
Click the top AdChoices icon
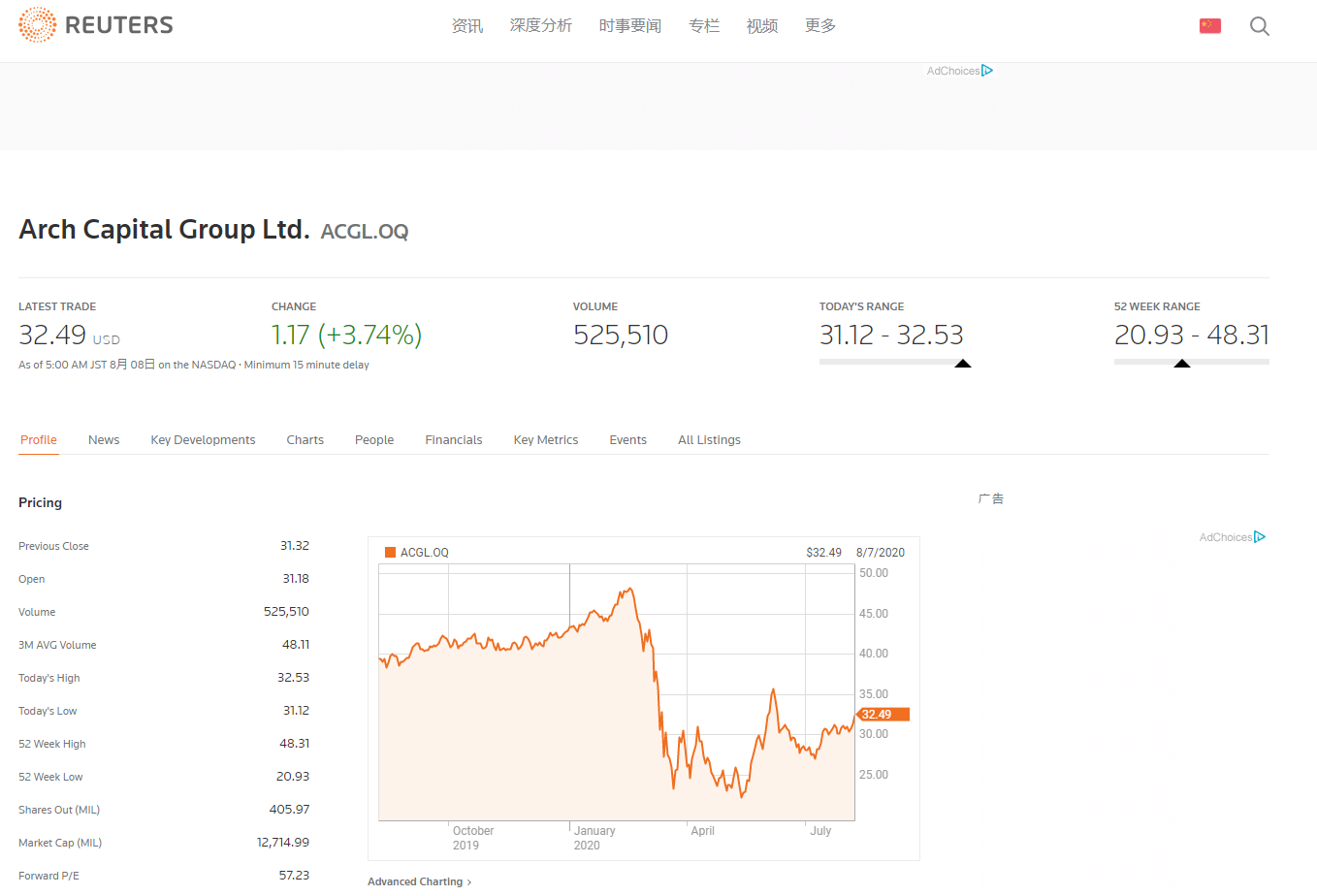[x=987, y=71]
